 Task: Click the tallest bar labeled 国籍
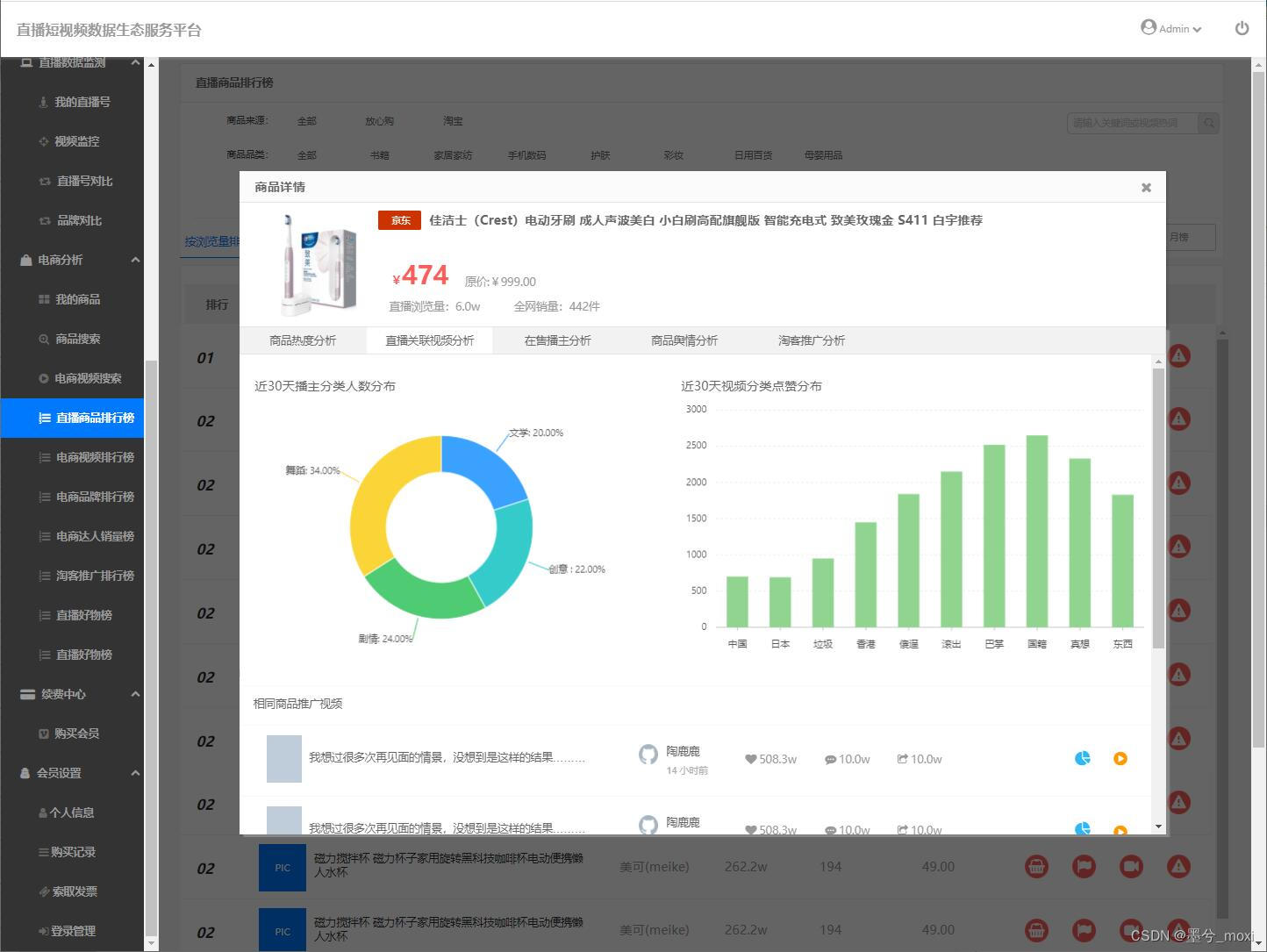point(1037,531)
